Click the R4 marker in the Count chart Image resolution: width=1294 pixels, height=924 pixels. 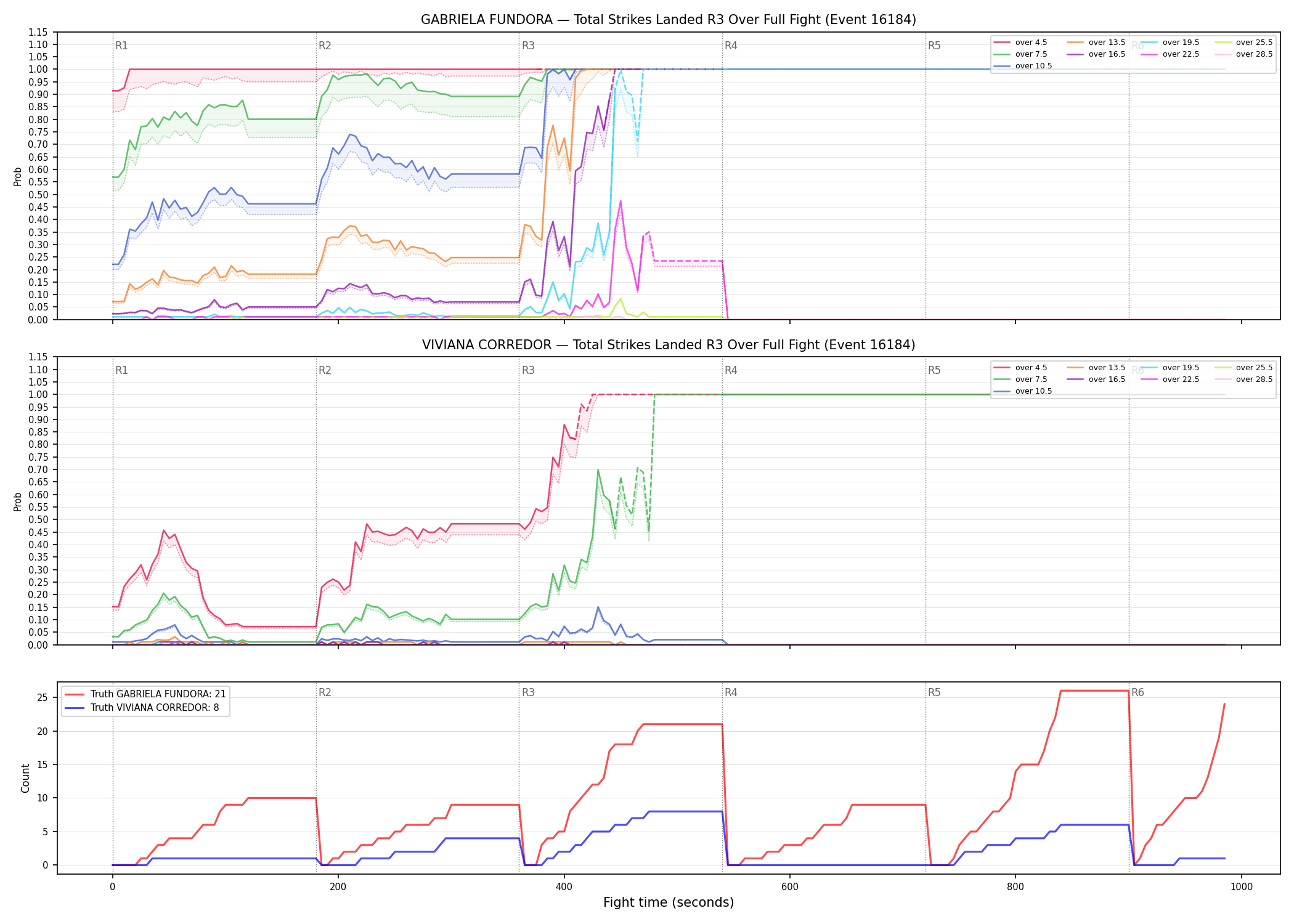pos(731,692)
